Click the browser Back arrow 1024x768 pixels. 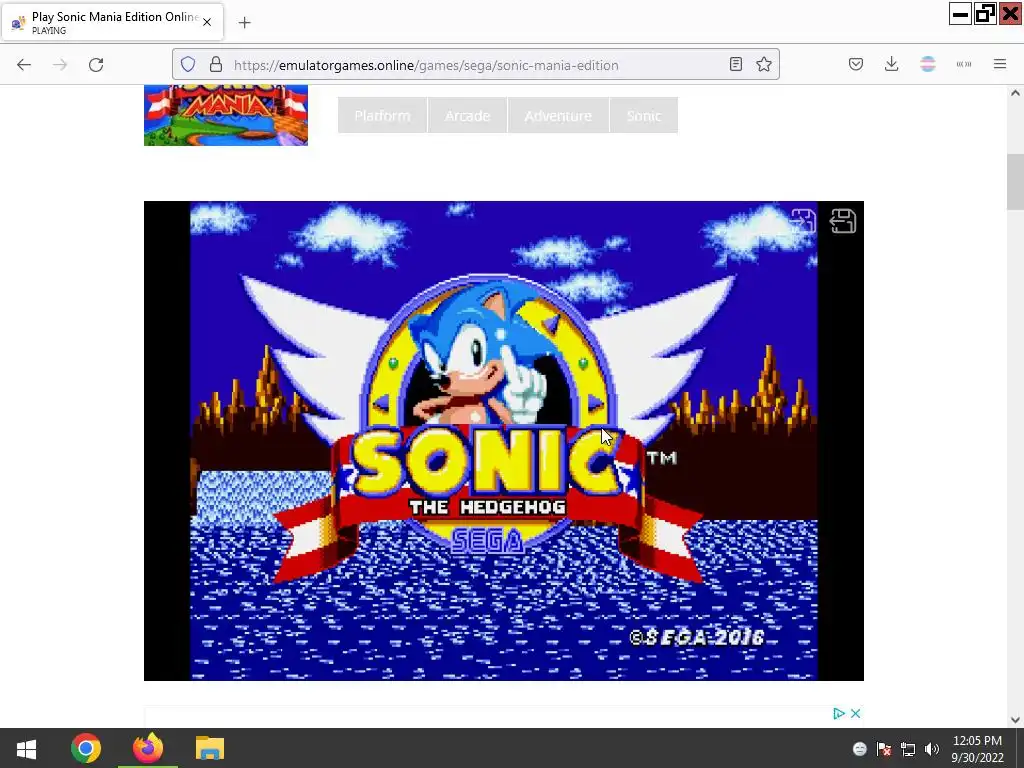[x=24, y=65]
